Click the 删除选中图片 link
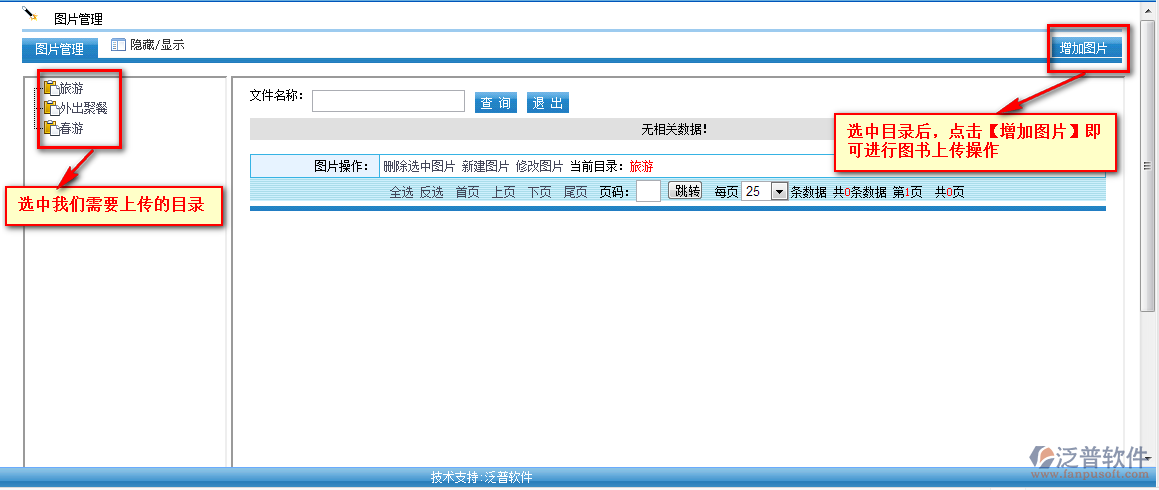1159x490 pixels. tap(419, 166)
